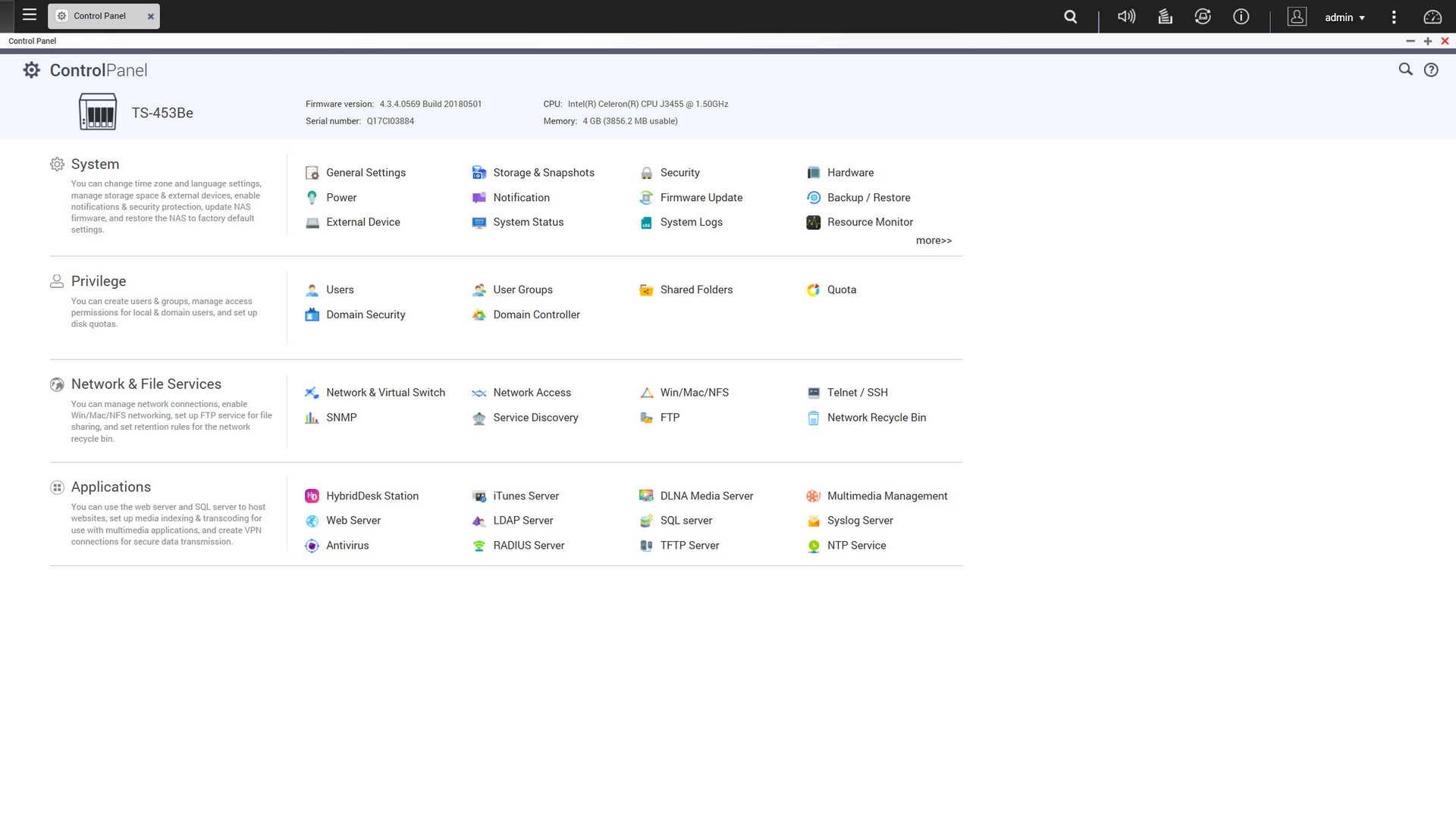Open NTP Service
Viewport: 1456px width, 814px height.
[x=846, y=546]
